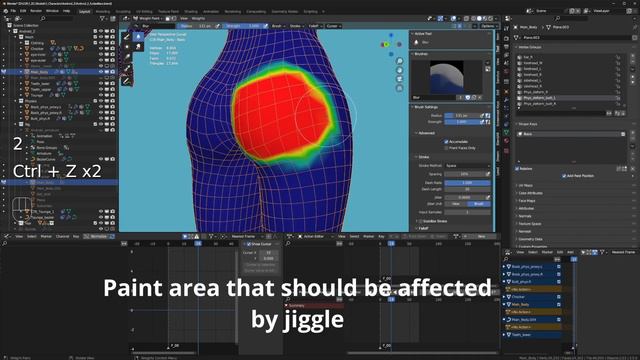This screenshot has width=640, height=360.
Task: Open the outliner filter funnel icon
Action: [x=102, y=18]
